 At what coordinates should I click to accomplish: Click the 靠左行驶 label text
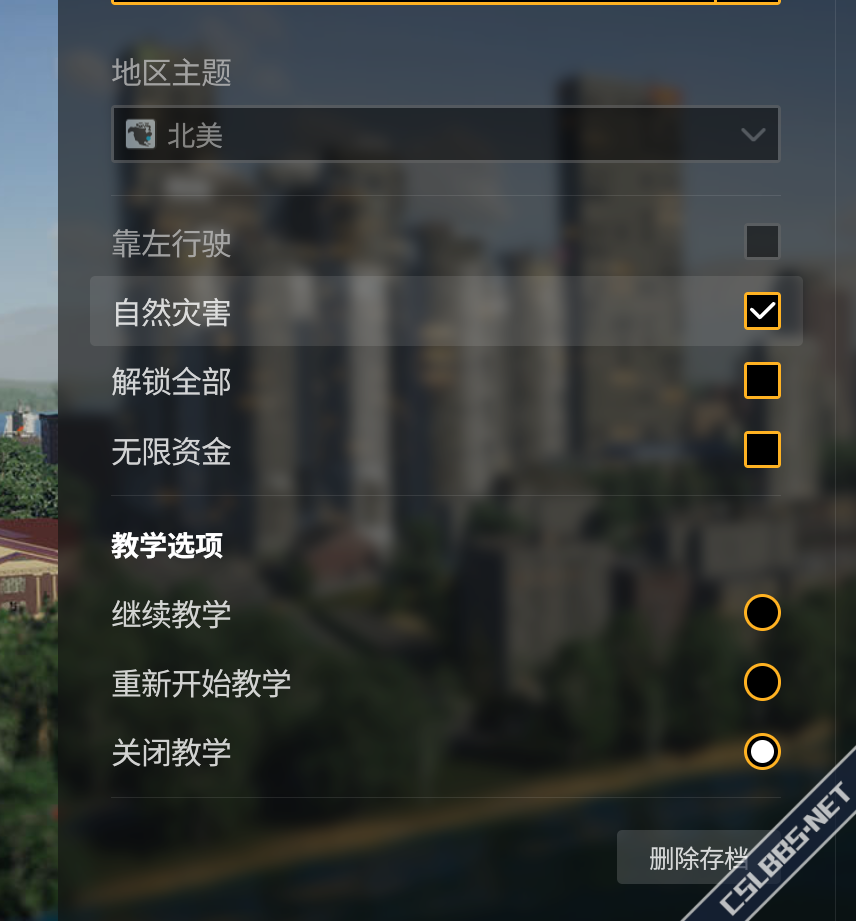[x=172, y=243]
